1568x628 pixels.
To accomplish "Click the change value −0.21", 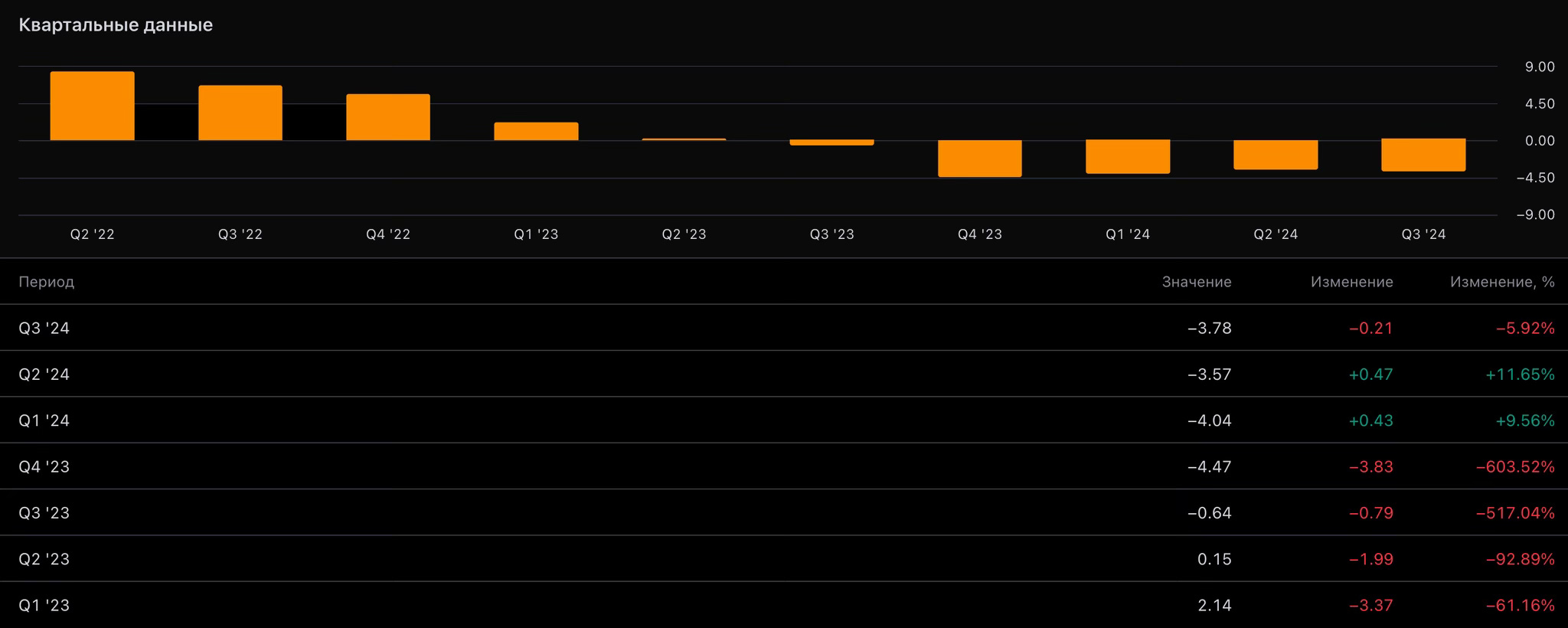I will (x=1370, y=328).
